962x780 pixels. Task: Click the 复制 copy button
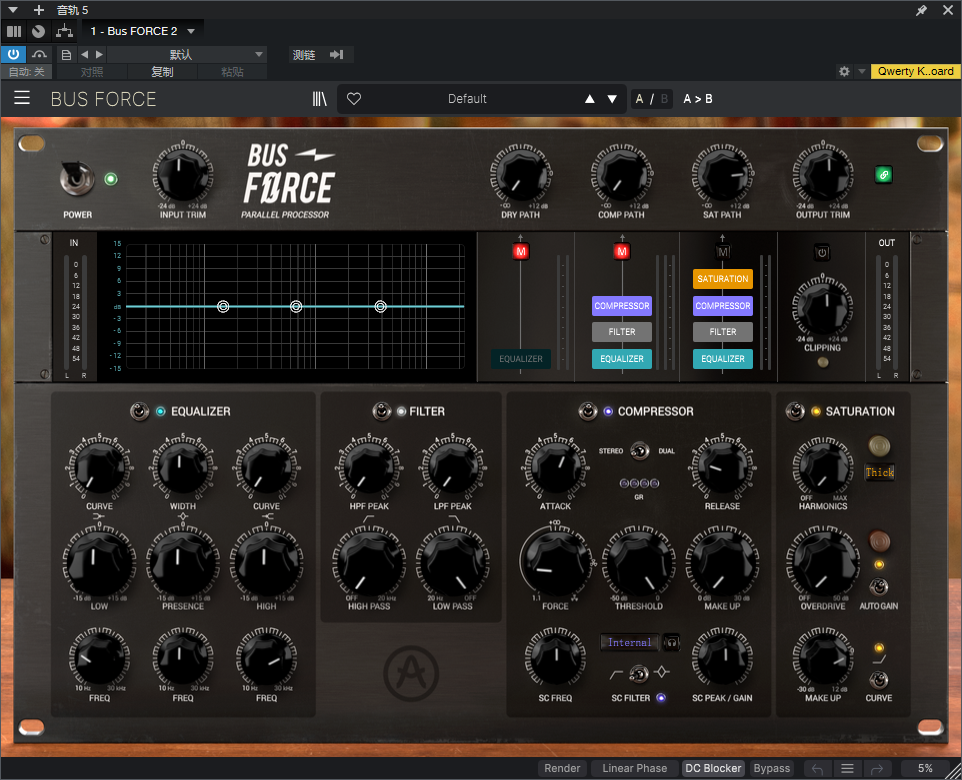pos(162,72)
